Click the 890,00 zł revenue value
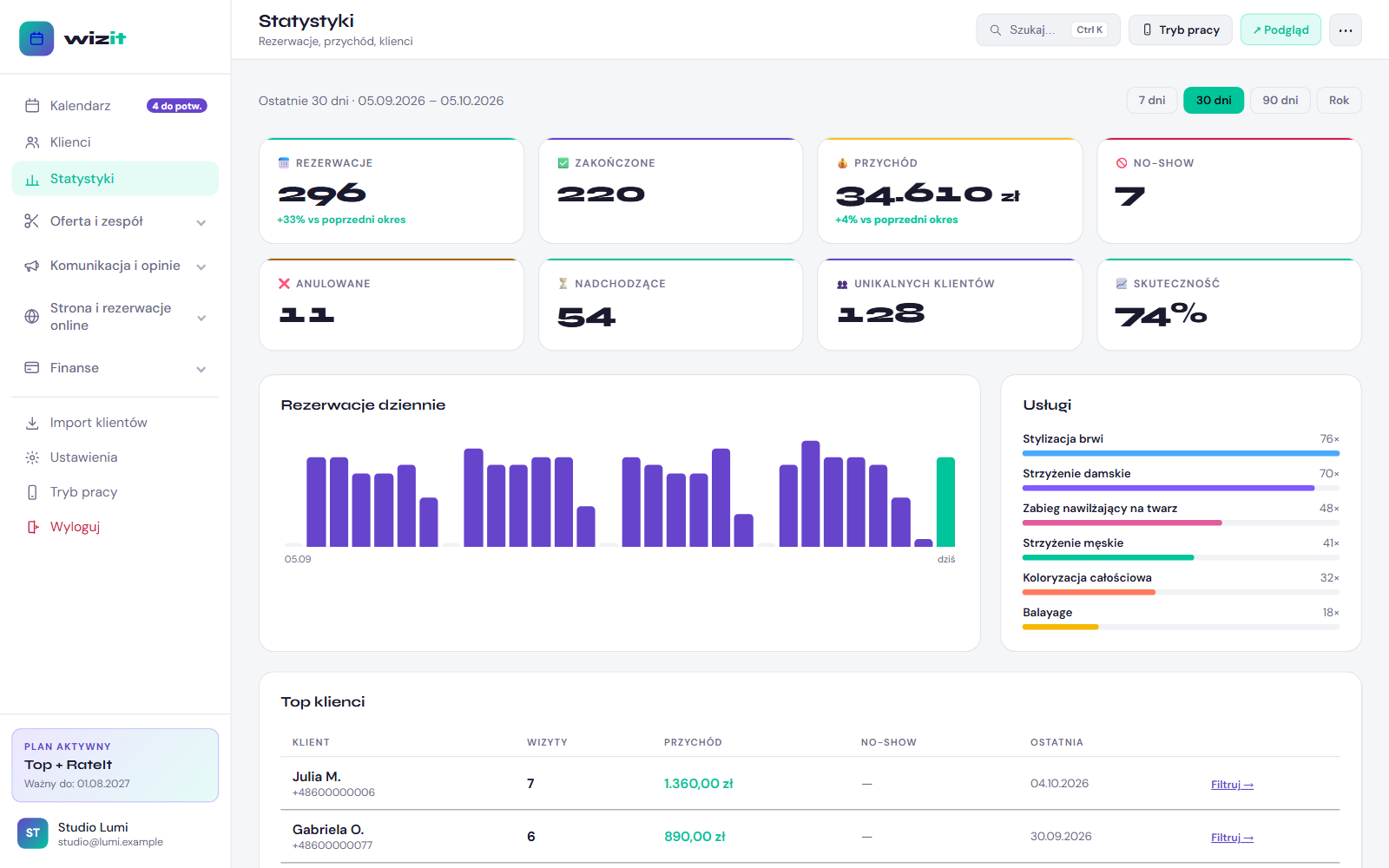1389x868 pixels. point(694,837)
